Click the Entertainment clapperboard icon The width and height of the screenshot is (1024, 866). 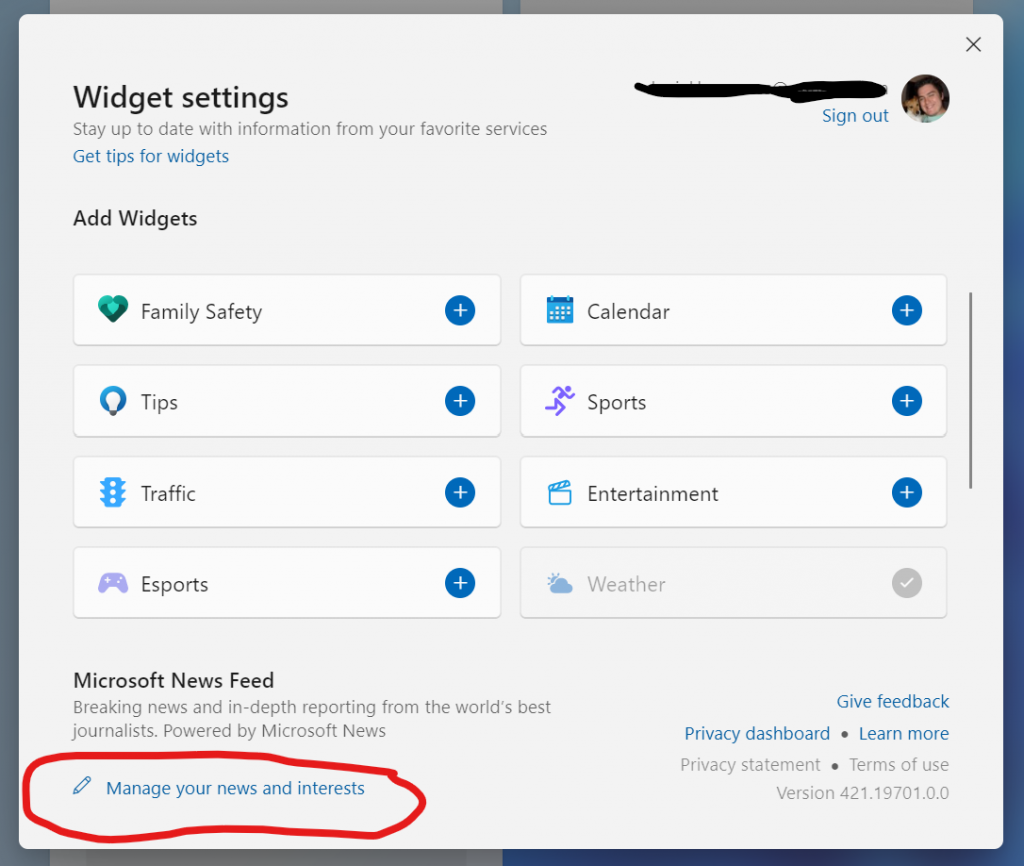point(560,492)
